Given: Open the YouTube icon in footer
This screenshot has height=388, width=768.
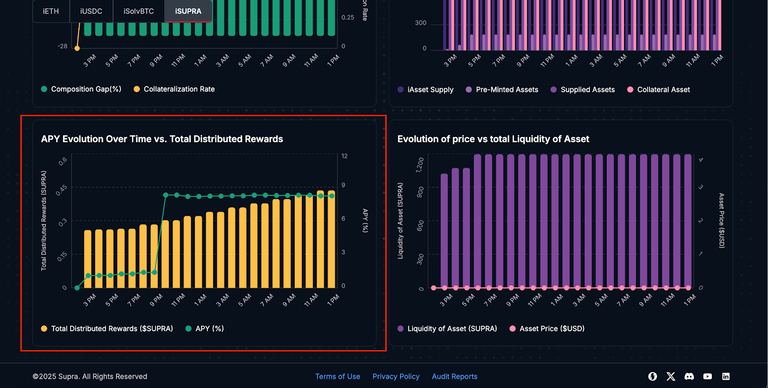Looking at the screenshot, I should click(707, 376).
